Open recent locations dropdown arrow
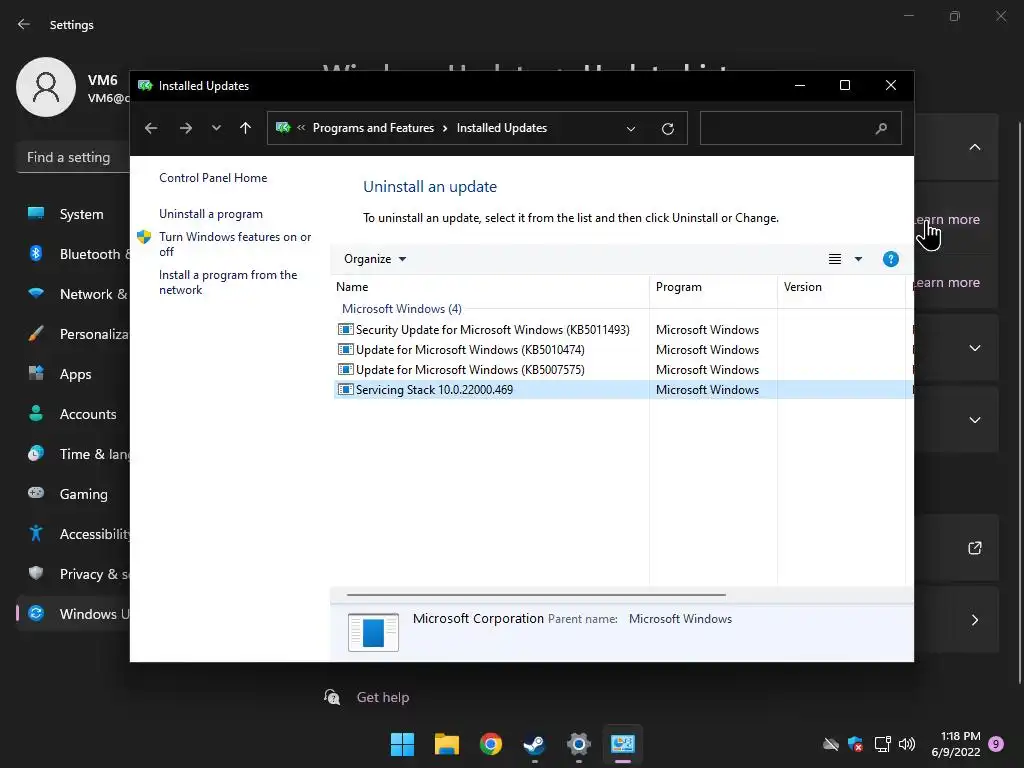Screen dimensions: 1024x768 click(216, 128)
